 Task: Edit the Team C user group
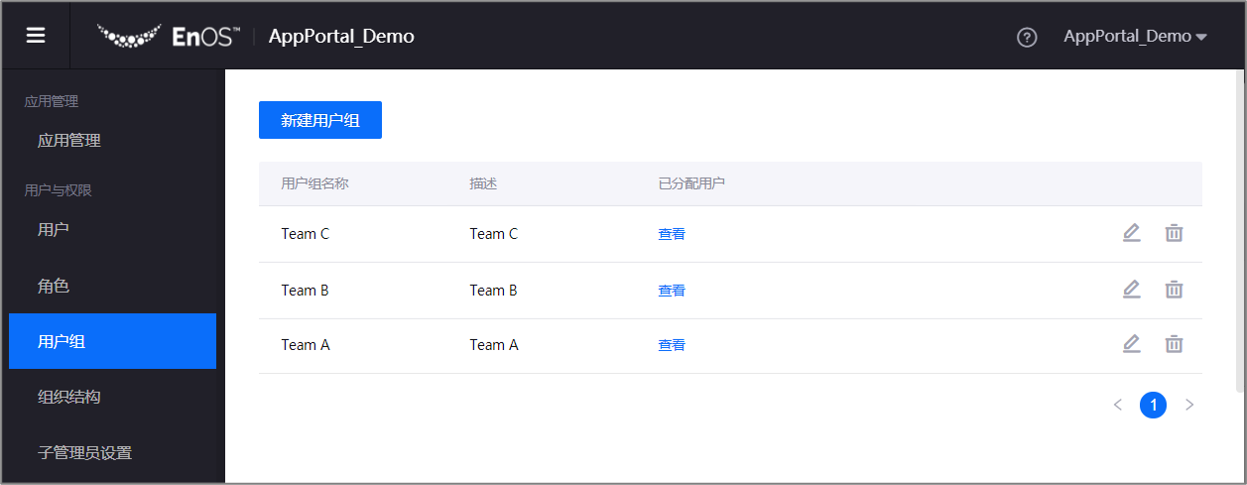(x=1131, y=233)
